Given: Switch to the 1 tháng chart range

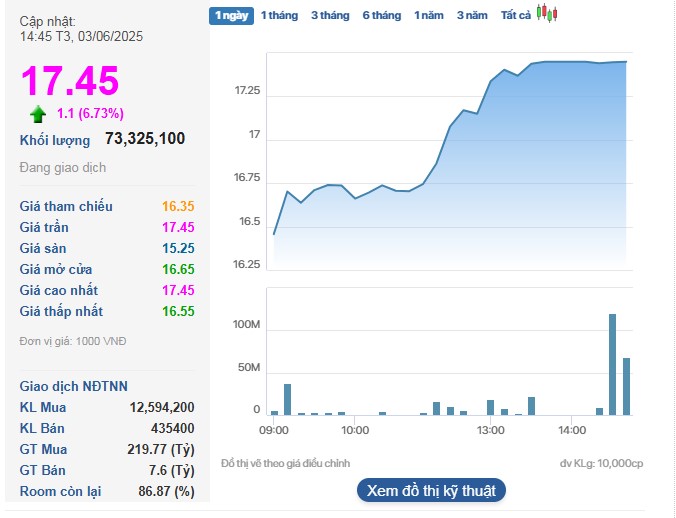Looking at the screenshot, I should tap(280, 15).
